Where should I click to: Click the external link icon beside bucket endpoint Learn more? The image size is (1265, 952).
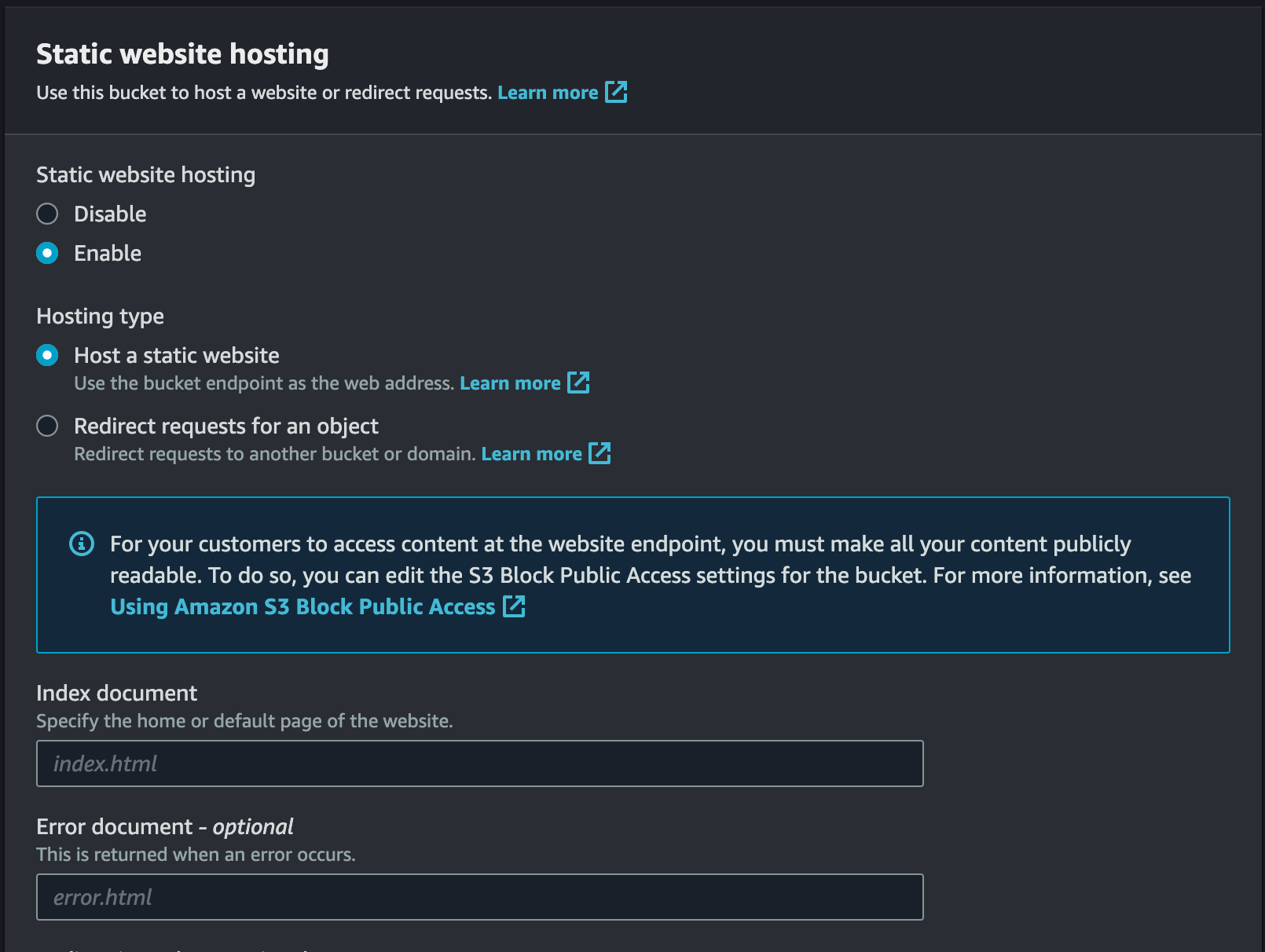point(579,383)
